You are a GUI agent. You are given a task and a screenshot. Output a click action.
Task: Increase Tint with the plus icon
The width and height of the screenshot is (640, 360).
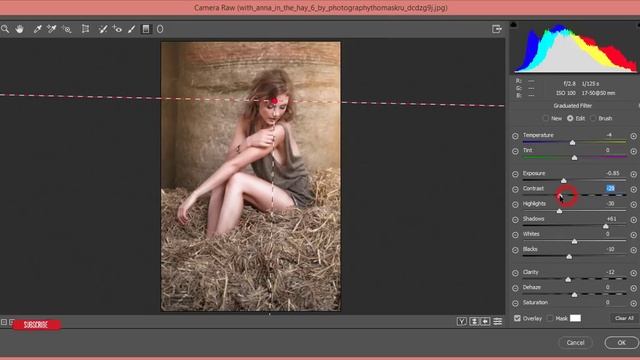pos(633,151)
